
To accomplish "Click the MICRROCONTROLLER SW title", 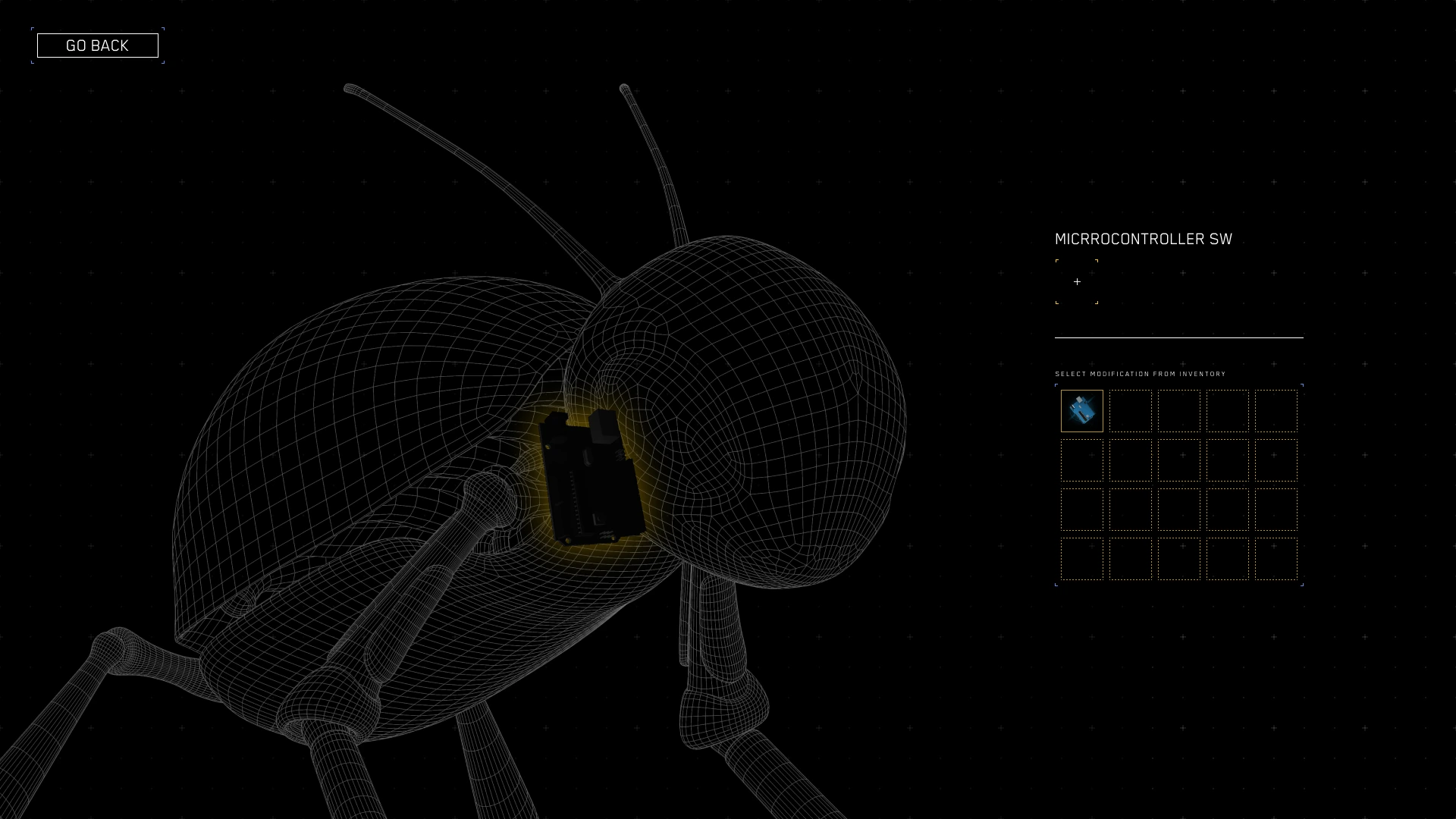I will click(x=1143, y=240).
